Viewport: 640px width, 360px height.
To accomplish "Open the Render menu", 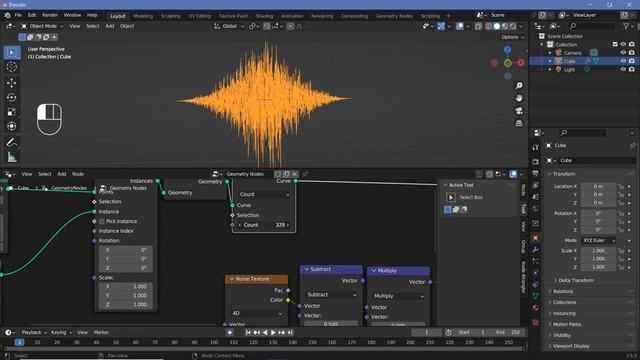I will tap(50, 15).
